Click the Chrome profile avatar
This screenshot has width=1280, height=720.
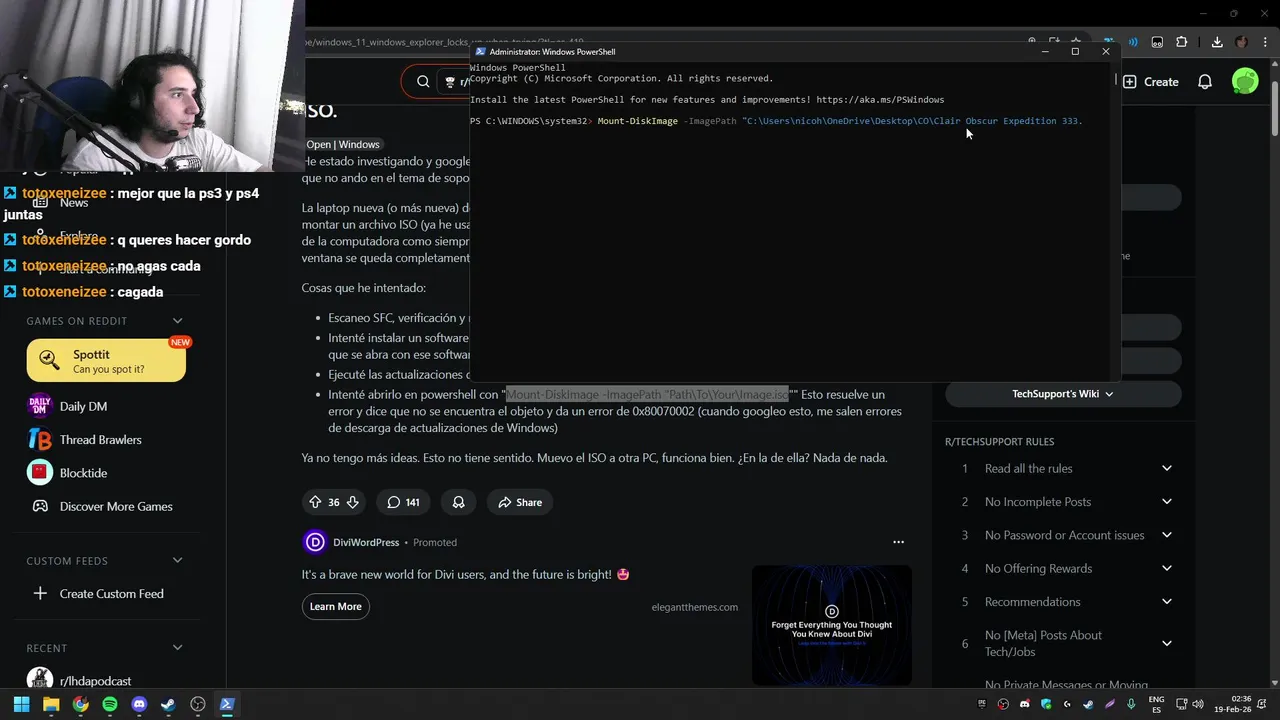coord(1241,42)
